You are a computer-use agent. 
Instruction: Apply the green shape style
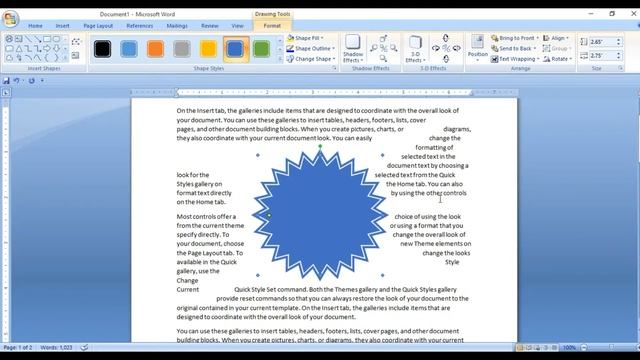(261, 49)
